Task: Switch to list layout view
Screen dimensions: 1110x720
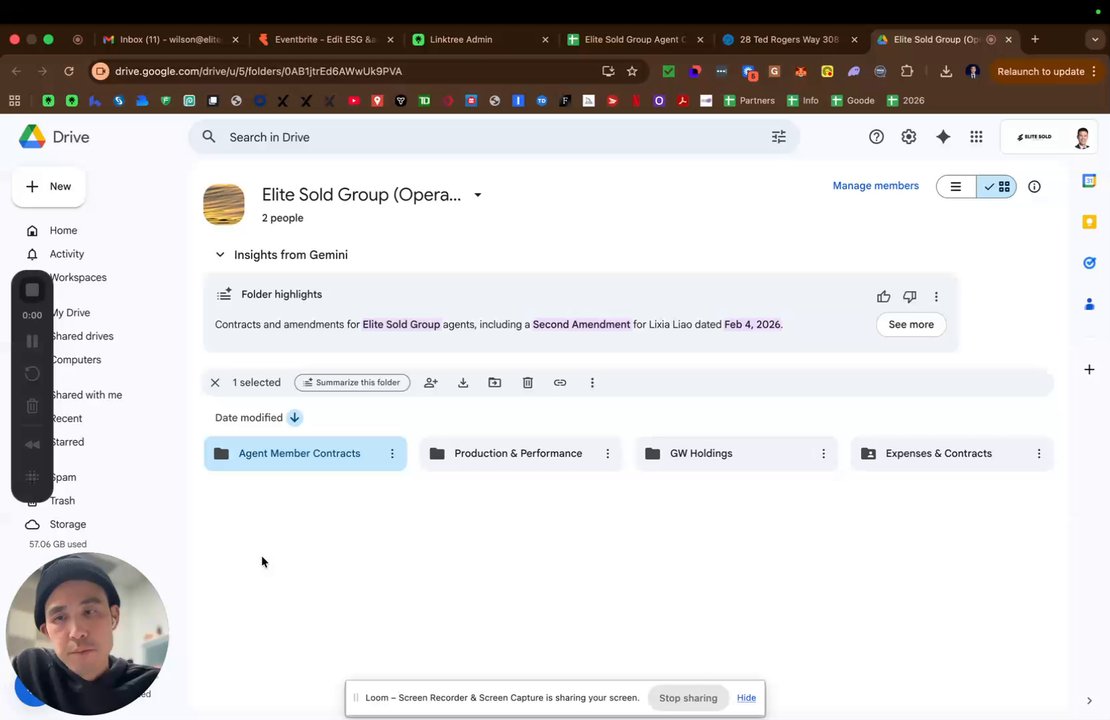Action: 956,187
